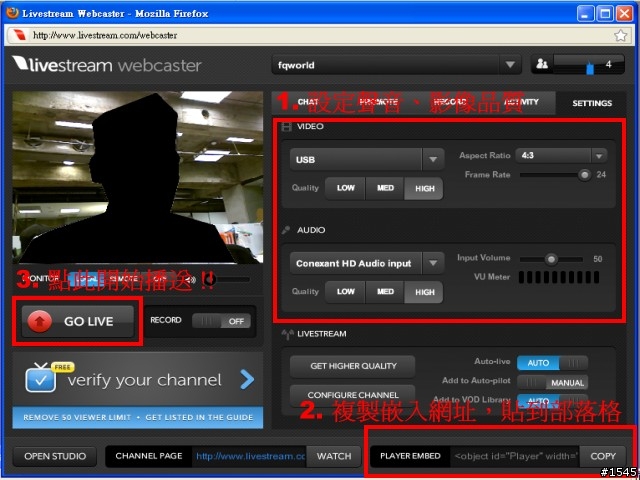
Task: Click the livestream webcaster logo
Action: point(107,64)
